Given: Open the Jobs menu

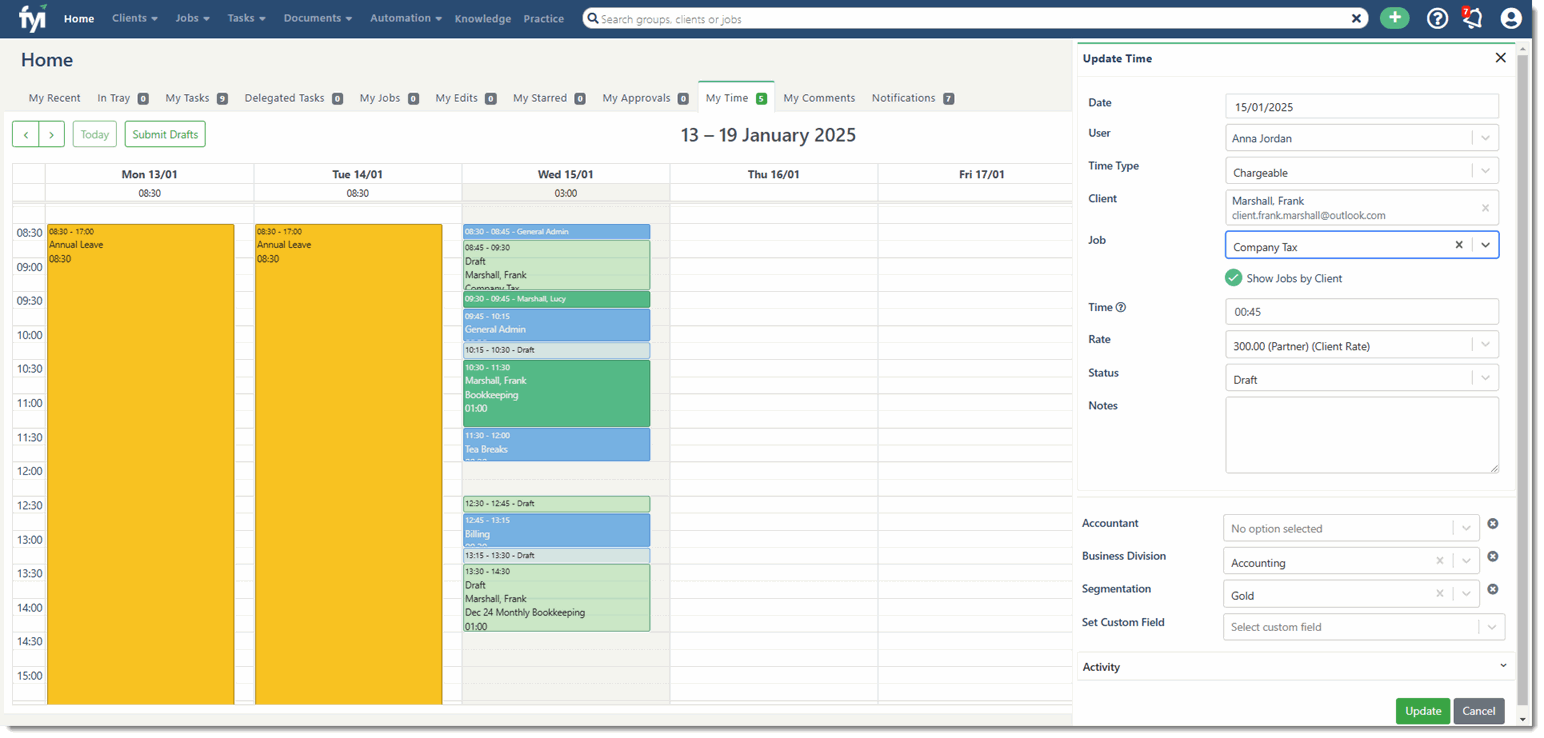Looking at the screenshot, I should click(x=192, y=18).
